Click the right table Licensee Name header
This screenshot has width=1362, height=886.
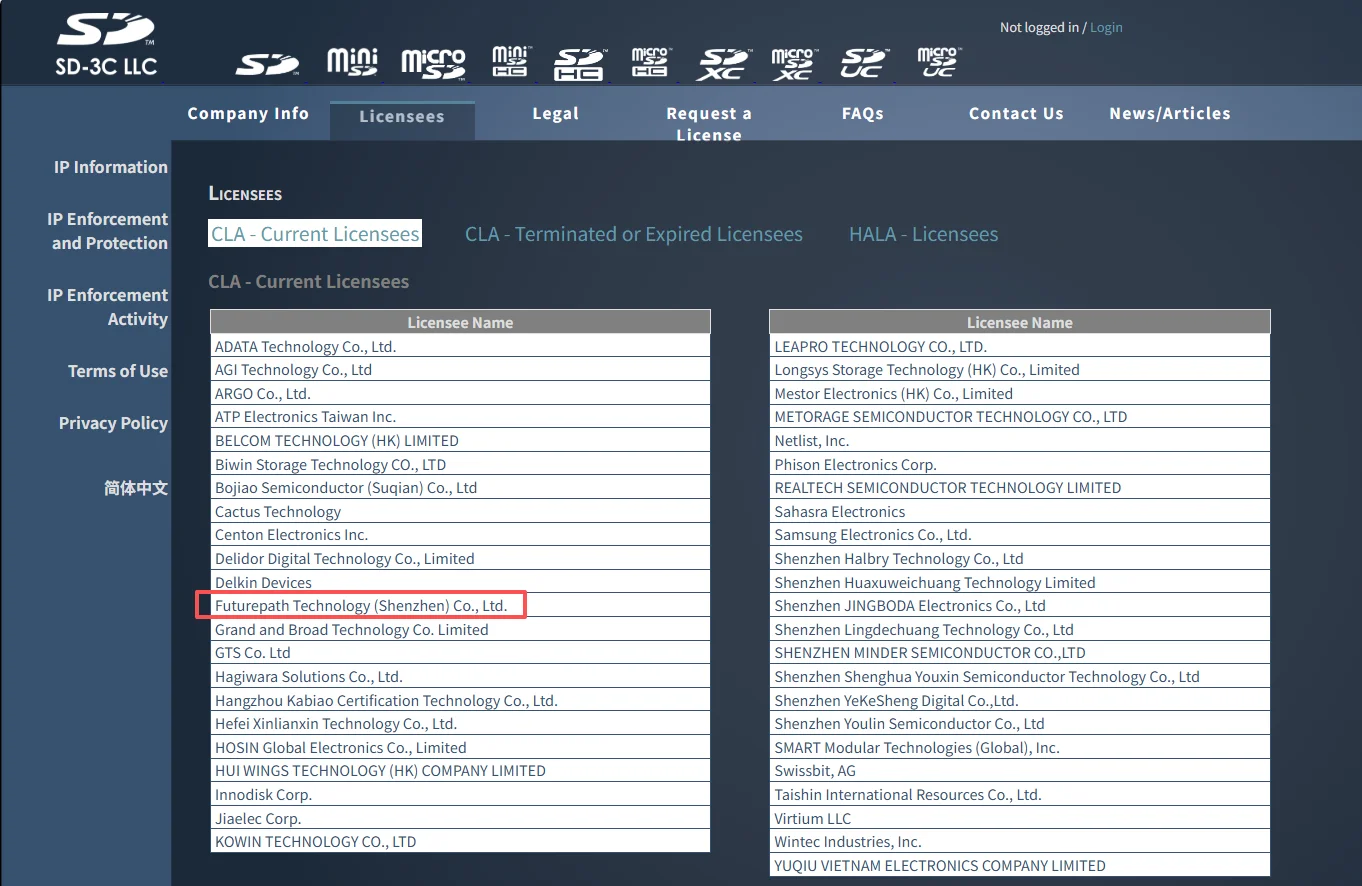1020,322
